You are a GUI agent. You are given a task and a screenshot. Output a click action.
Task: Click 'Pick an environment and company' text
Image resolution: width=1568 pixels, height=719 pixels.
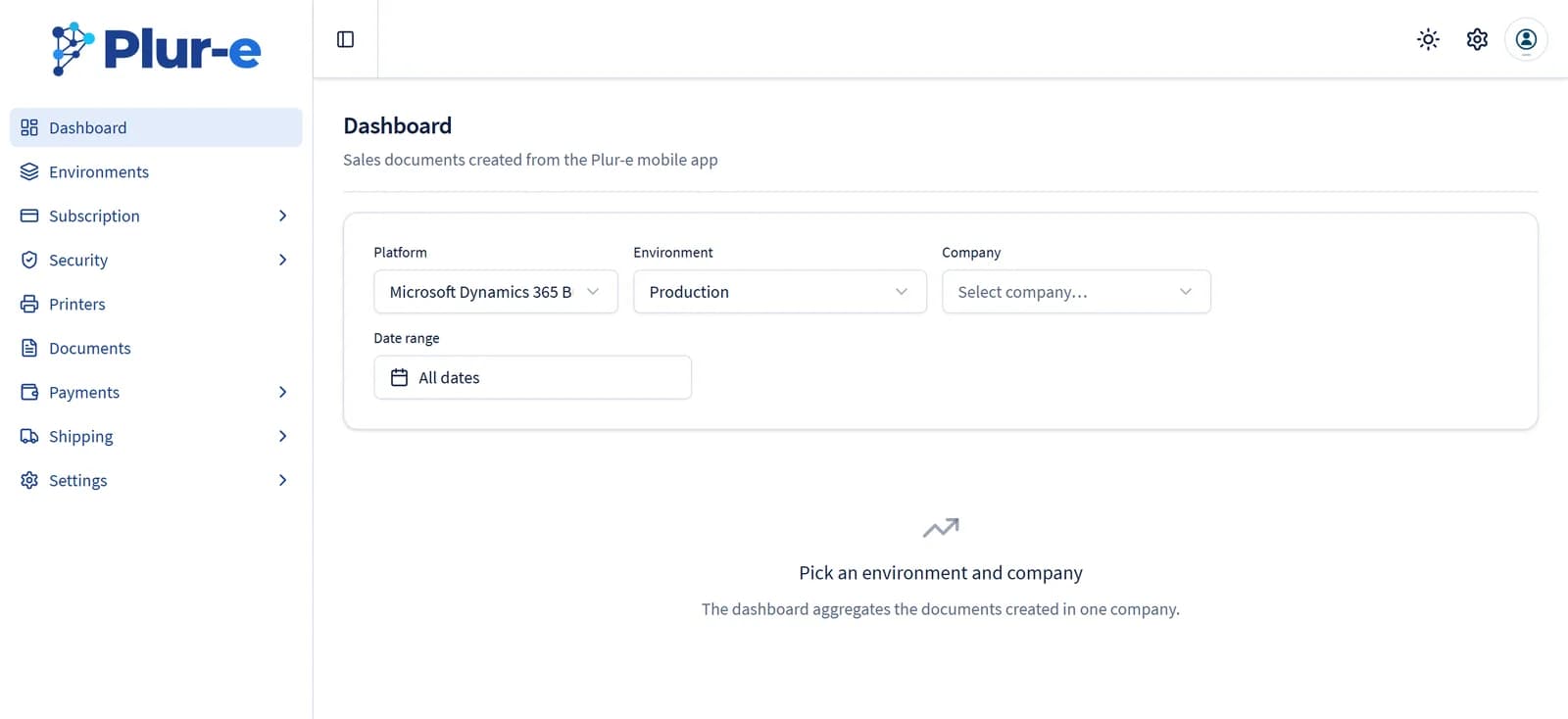click(x=941, y=573)
